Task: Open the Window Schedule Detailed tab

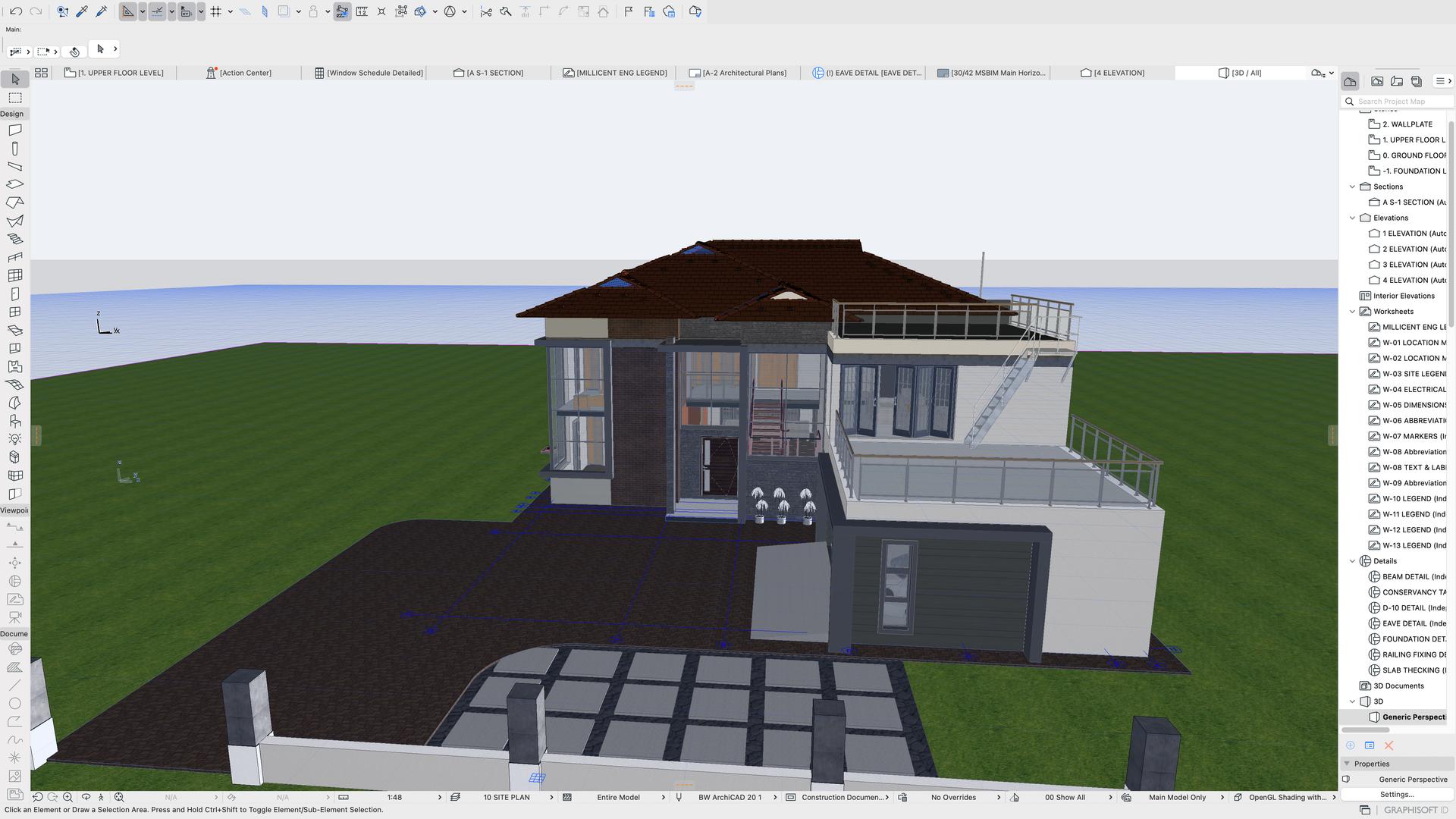Action: 374,73
